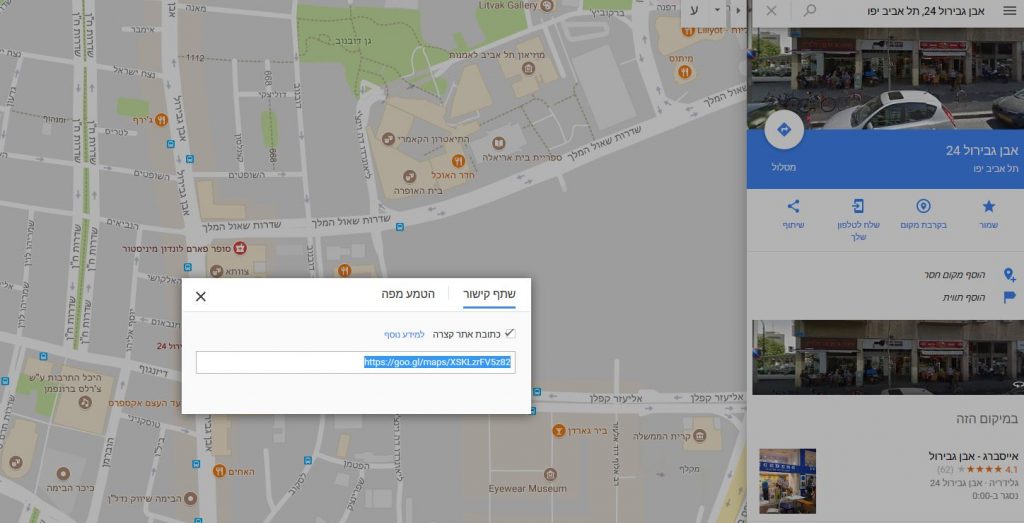Click the כיכר הבימה marker icon

click(63, 473)
